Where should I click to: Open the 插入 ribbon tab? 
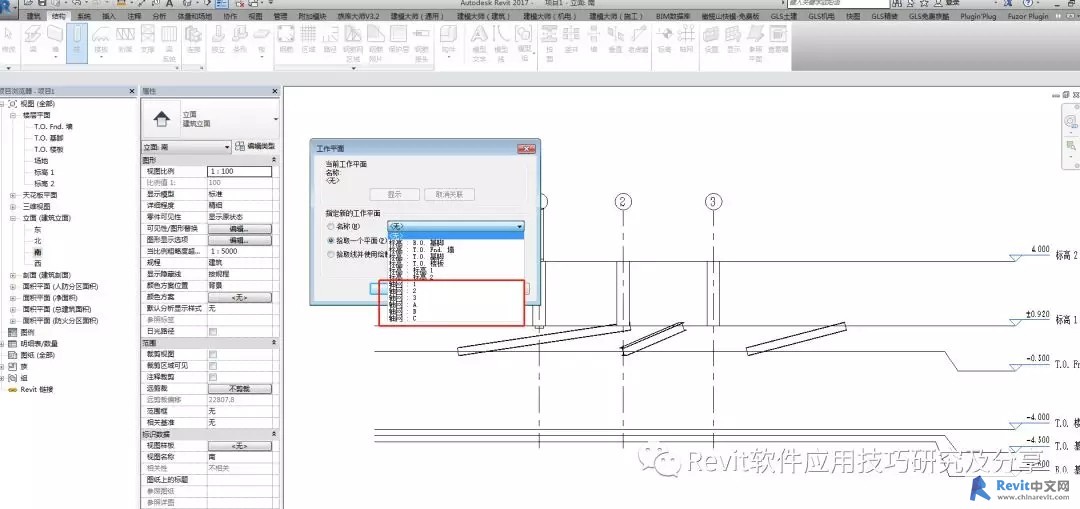109,15
